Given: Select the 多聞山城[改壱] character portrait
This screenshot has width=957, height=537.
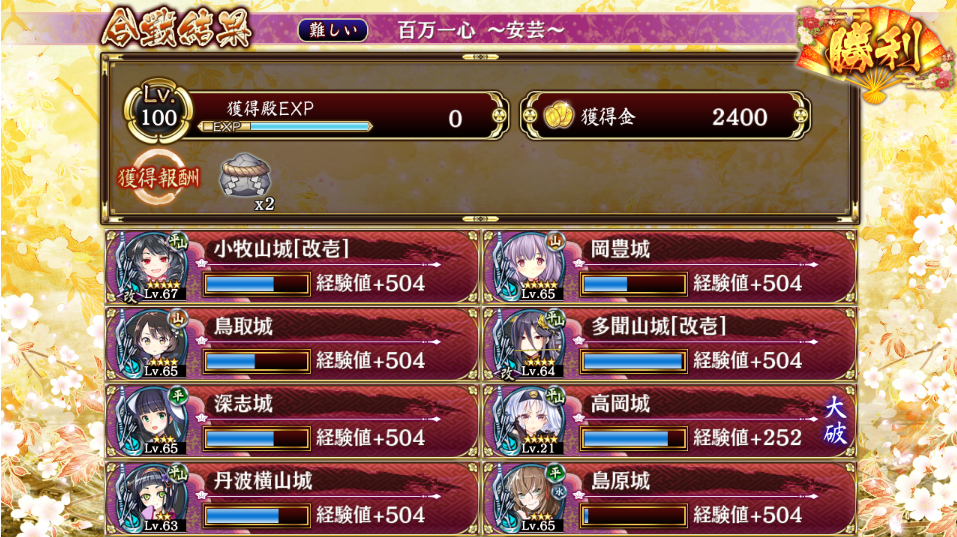Looking at the screenshot, I should point(530,344).
